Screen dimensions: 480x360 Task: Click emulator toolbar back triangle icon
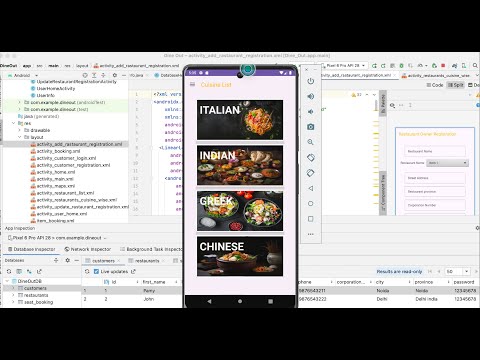tap(311, 188)
